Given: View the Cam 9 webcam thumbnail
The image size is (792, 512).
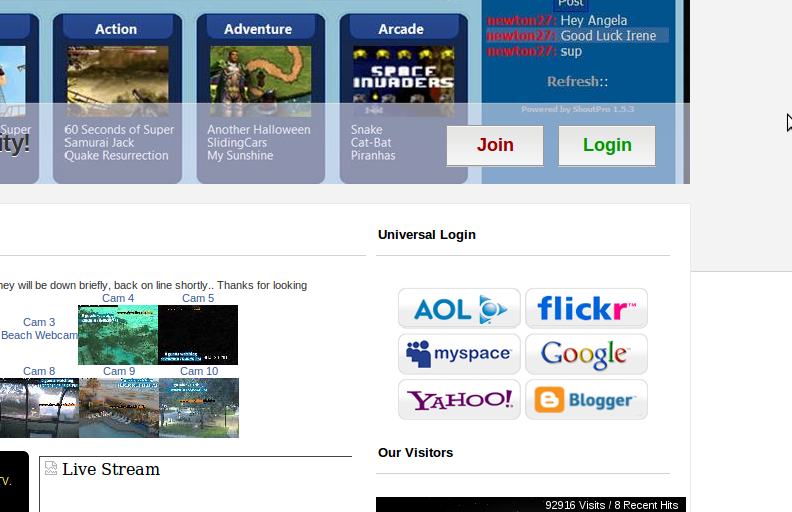Looking at the screenshot, I should tap(119, 408).
